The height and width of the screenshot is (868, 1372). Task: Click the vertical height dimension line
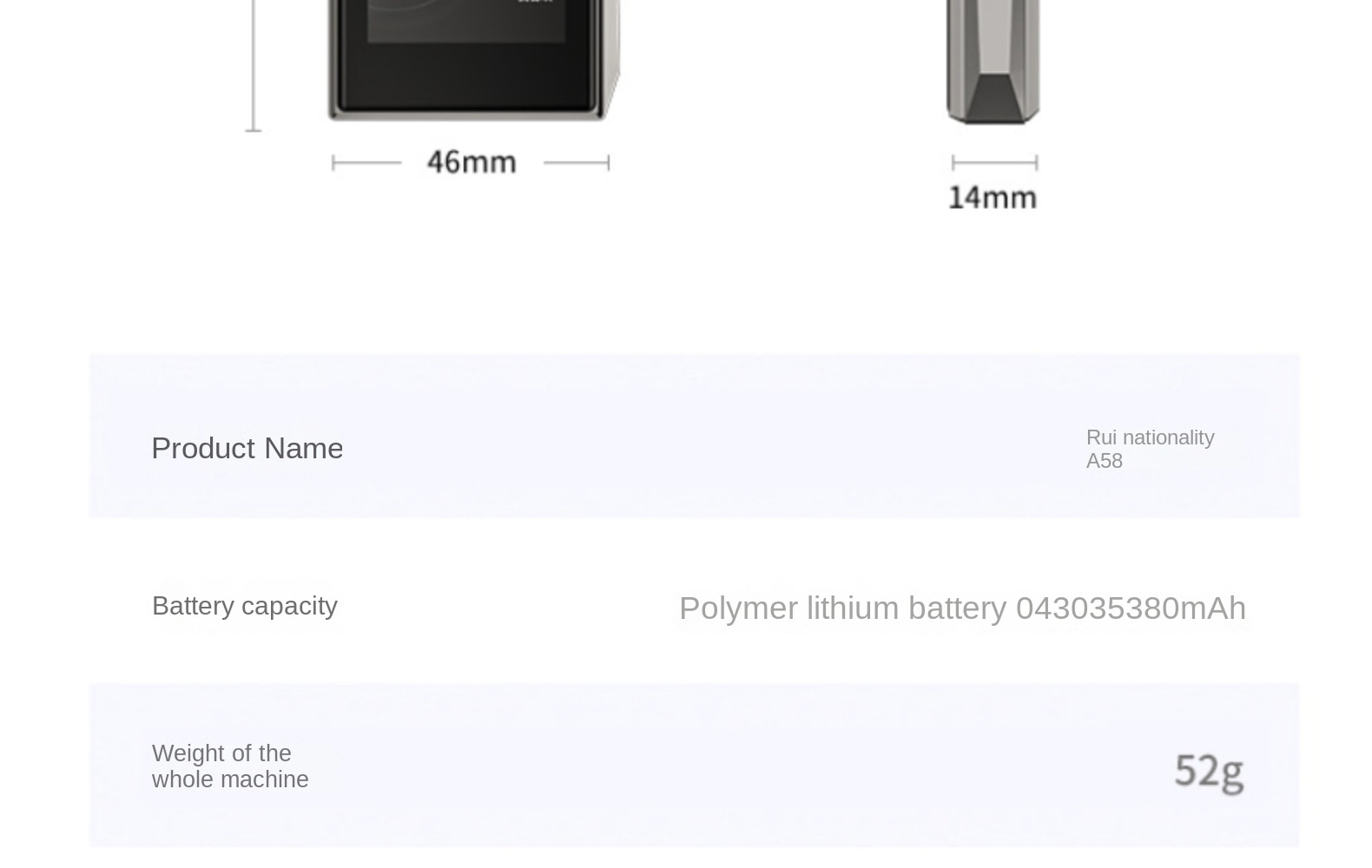pos(253,65)
